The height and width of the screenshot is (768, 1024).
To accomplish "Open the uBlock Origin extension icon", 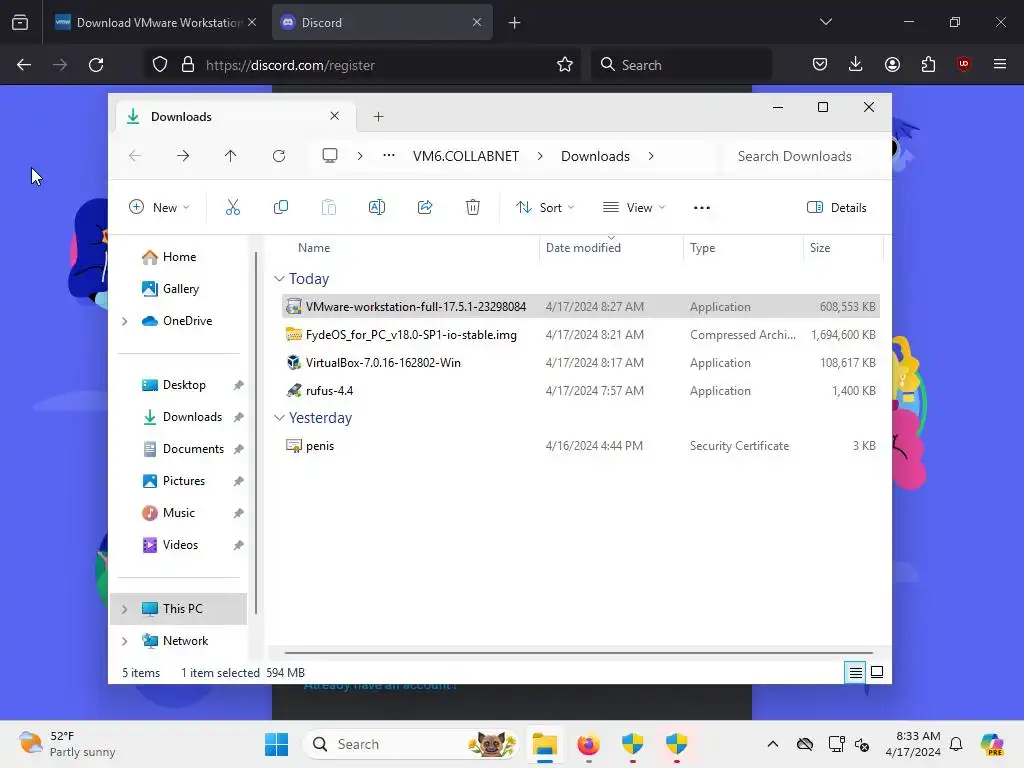I will pos(963,64).
